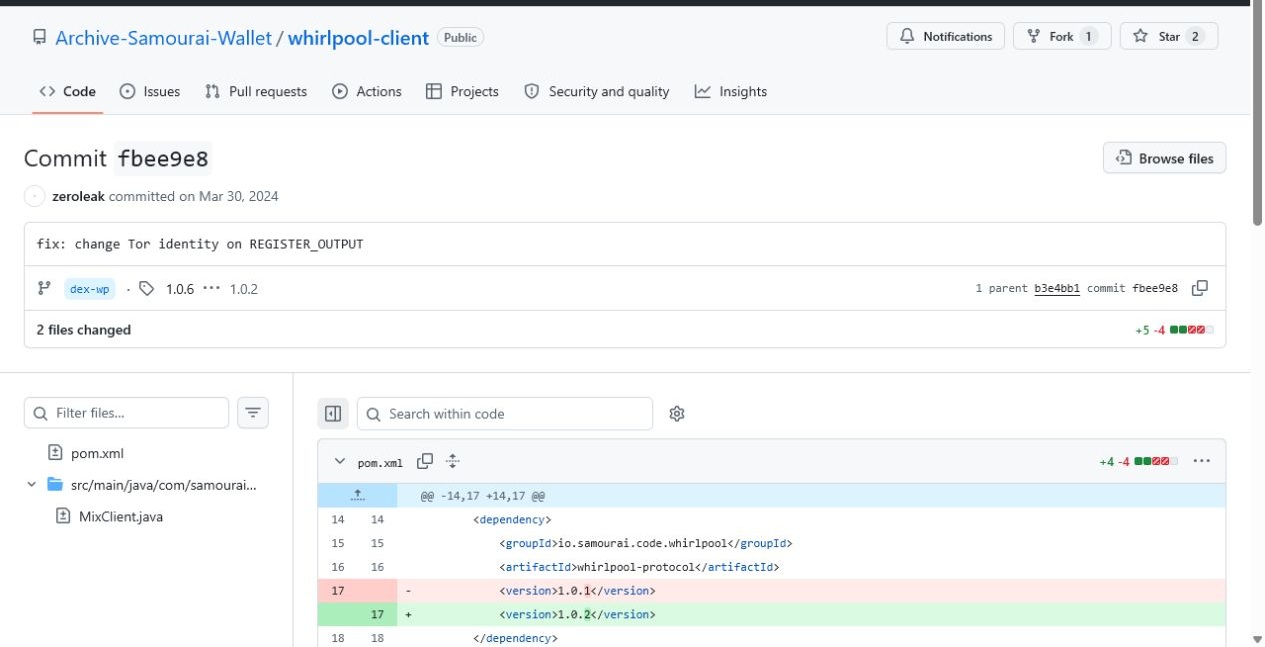Click the folder icon of src/main/java
The height and width of the screenshot is (647, 1265).
point(55,485)
